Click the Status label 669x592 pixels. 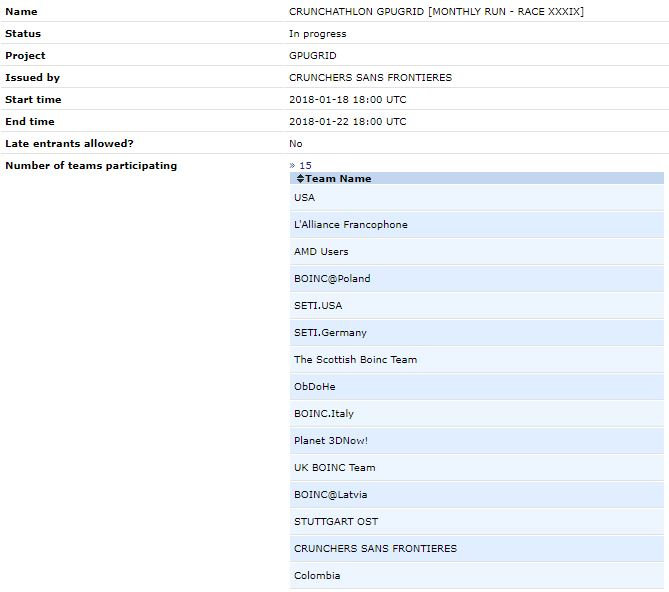pos(23,34)
